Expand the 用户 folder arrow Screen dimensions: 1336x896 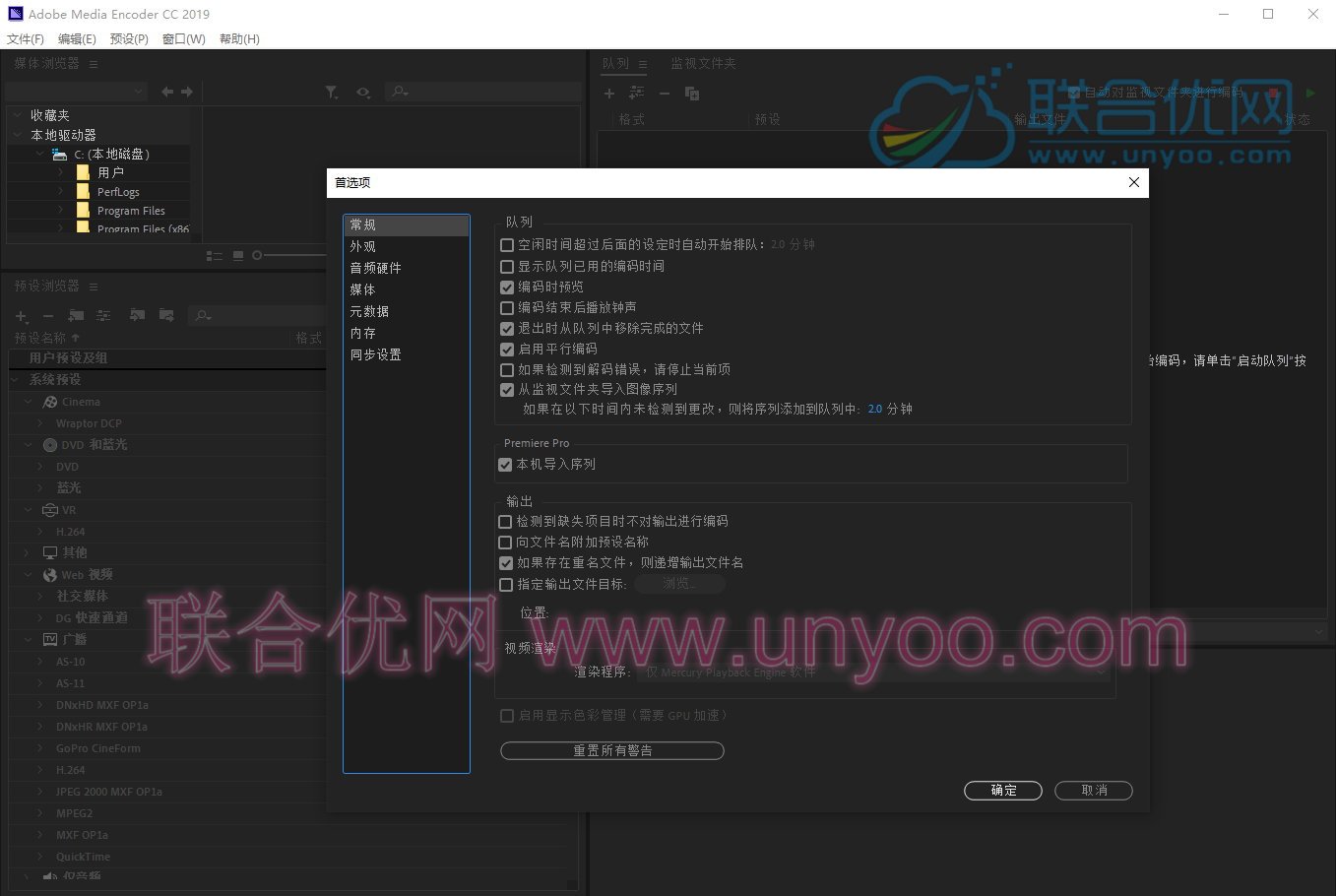coord(61,172)
